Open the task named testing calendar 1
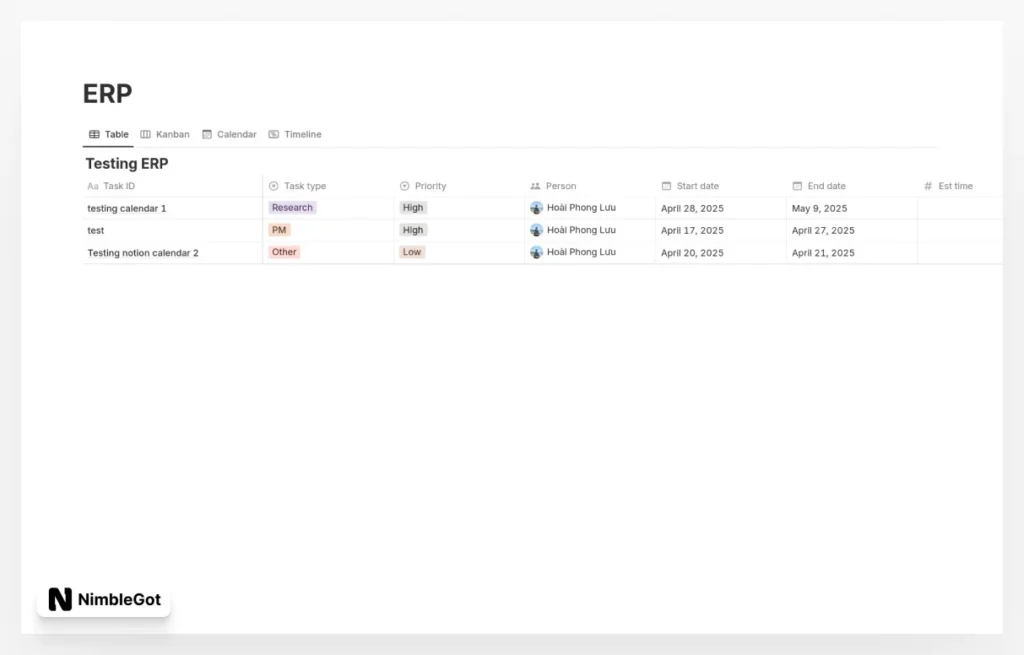 [127, 208]
